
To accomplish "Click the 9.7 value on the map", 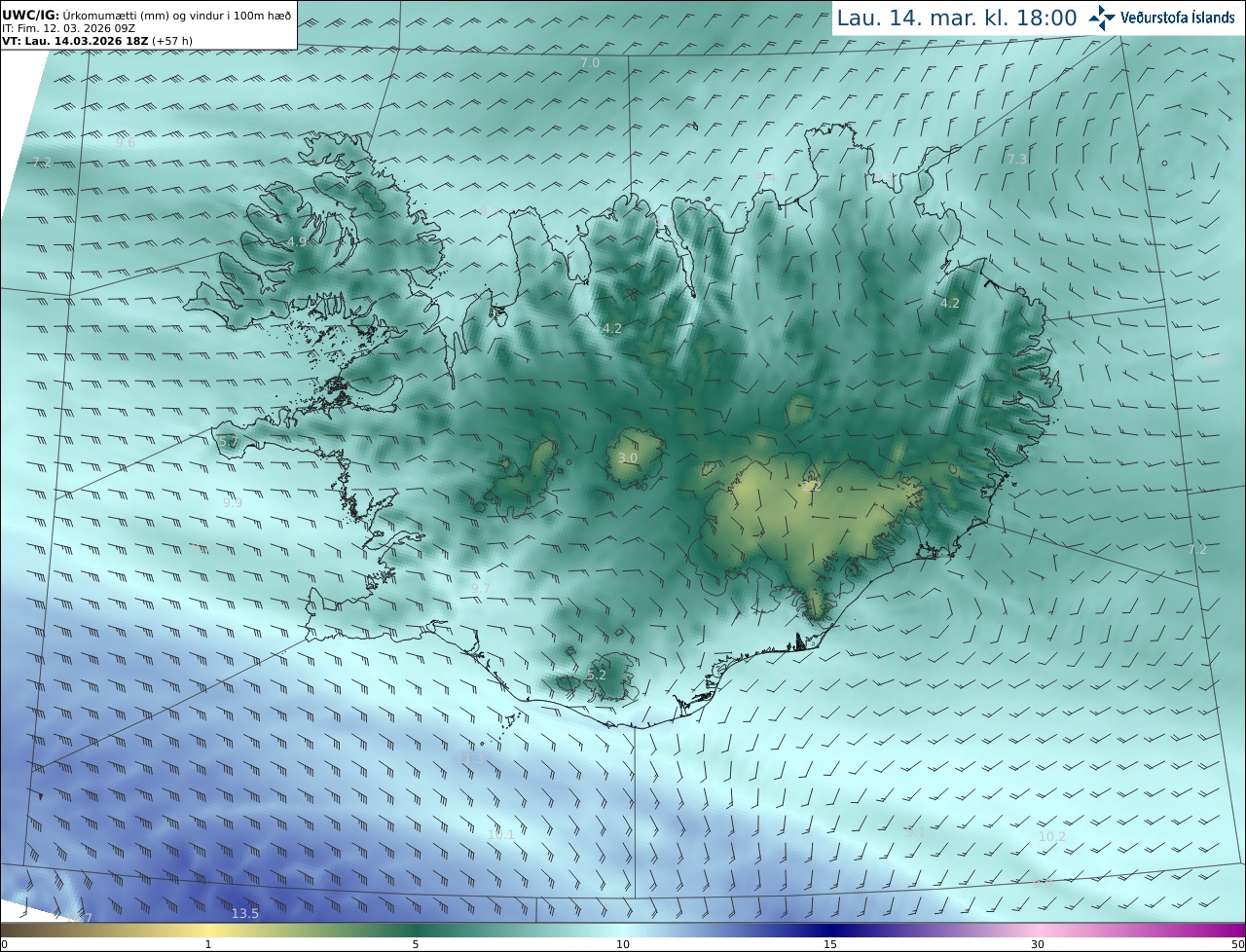I will [x=481, y=589].
